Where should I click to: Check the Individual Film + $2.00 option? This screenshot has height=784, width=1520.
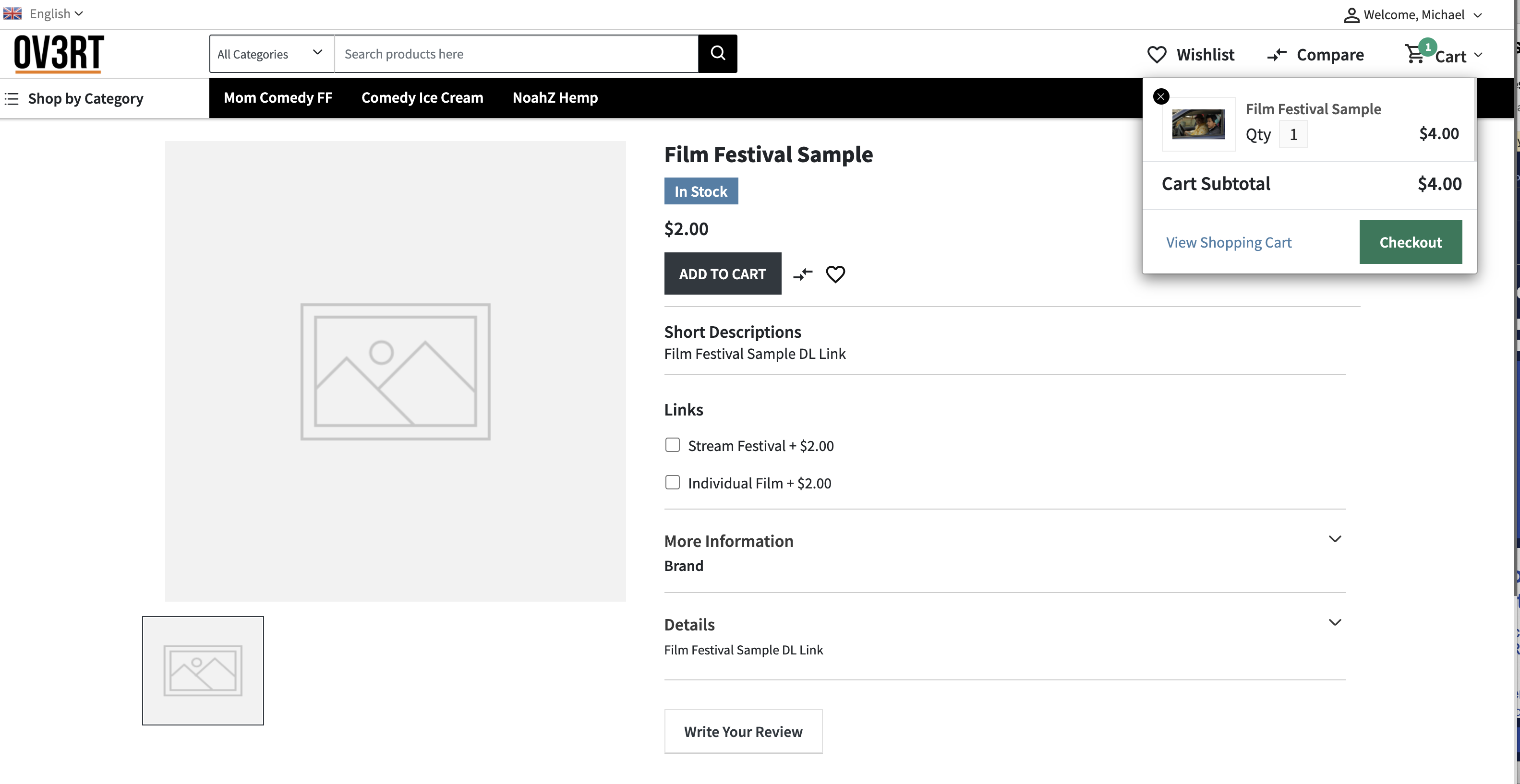click(x=672, y=483)
